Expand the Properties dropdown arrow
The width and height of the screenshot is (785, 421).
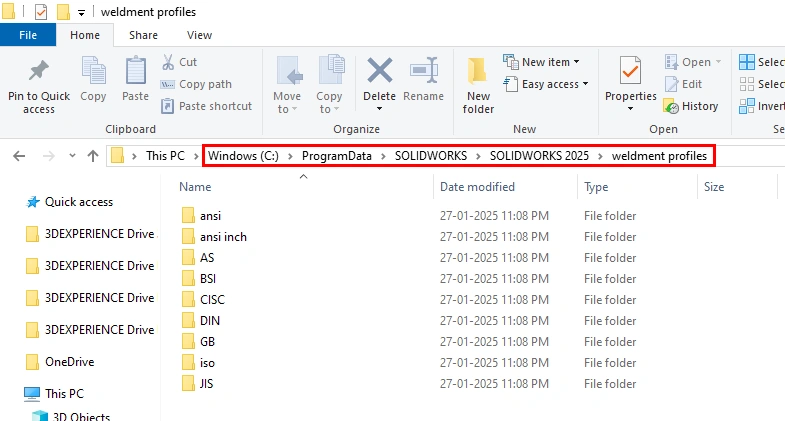point(630,109)
